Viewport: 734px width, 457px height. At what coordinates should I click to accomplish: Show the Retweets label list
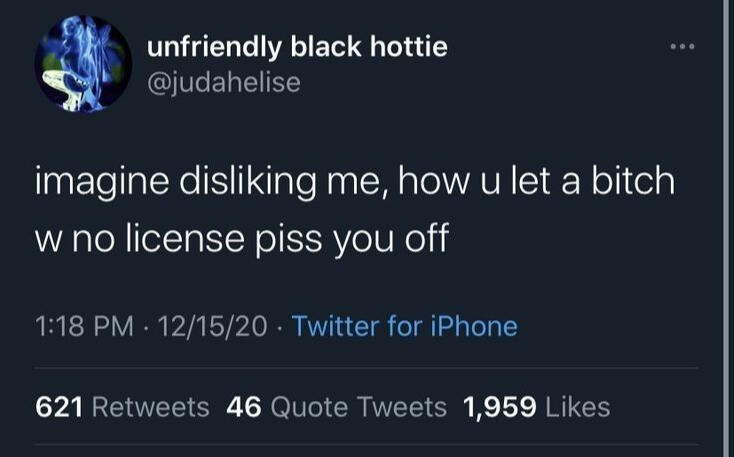pos(151,407)
